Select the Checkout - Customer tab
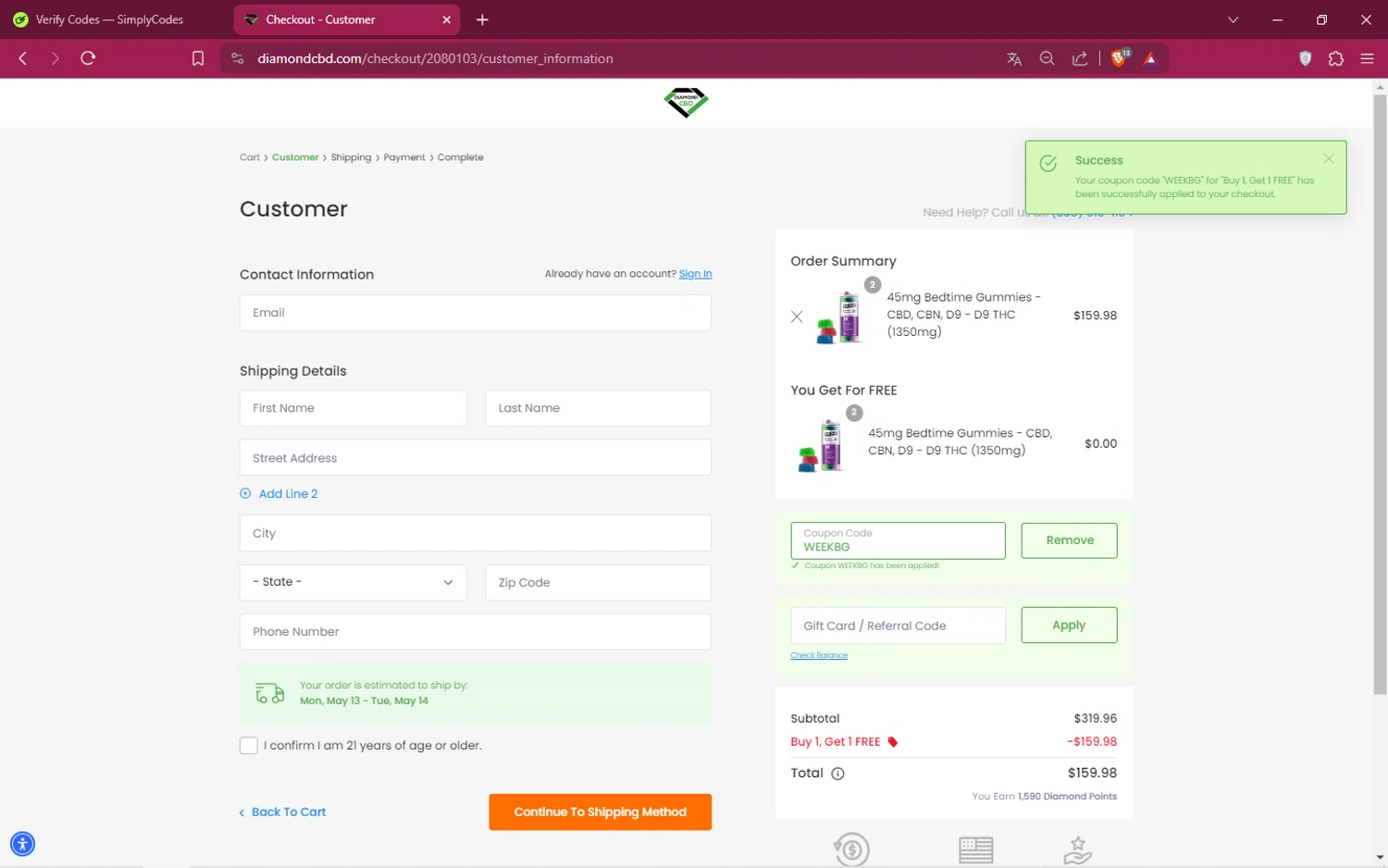Viewport: 1388px width, 868px height. 348,19
